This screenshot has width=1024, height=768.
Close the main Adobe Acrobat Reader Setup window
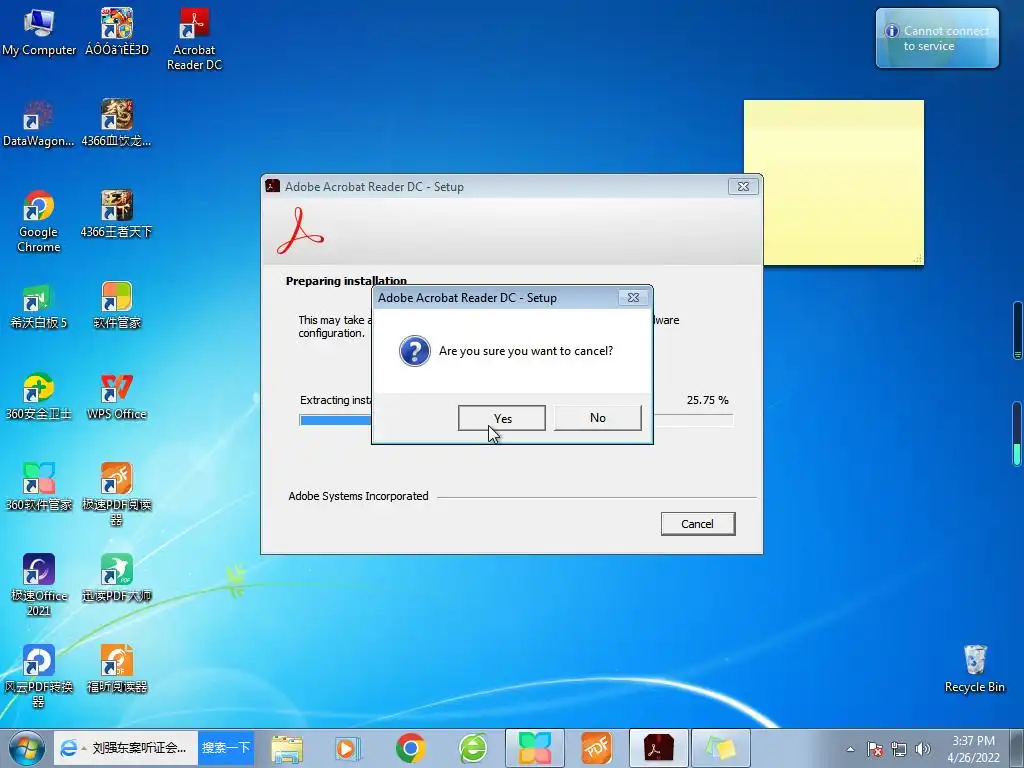tap(743, 187)
